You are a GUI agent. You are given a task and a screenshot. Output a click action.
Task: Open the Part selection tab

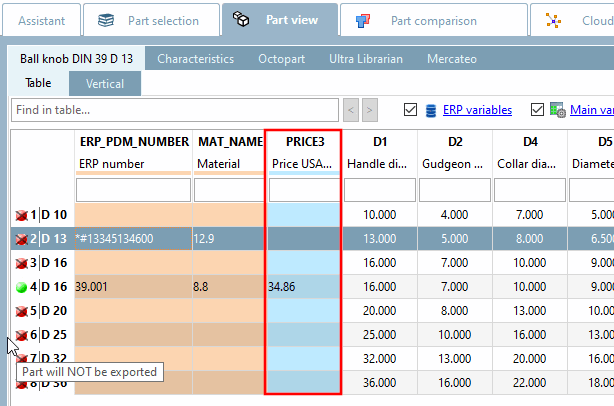pyautogui.click(x=148, y=20)
